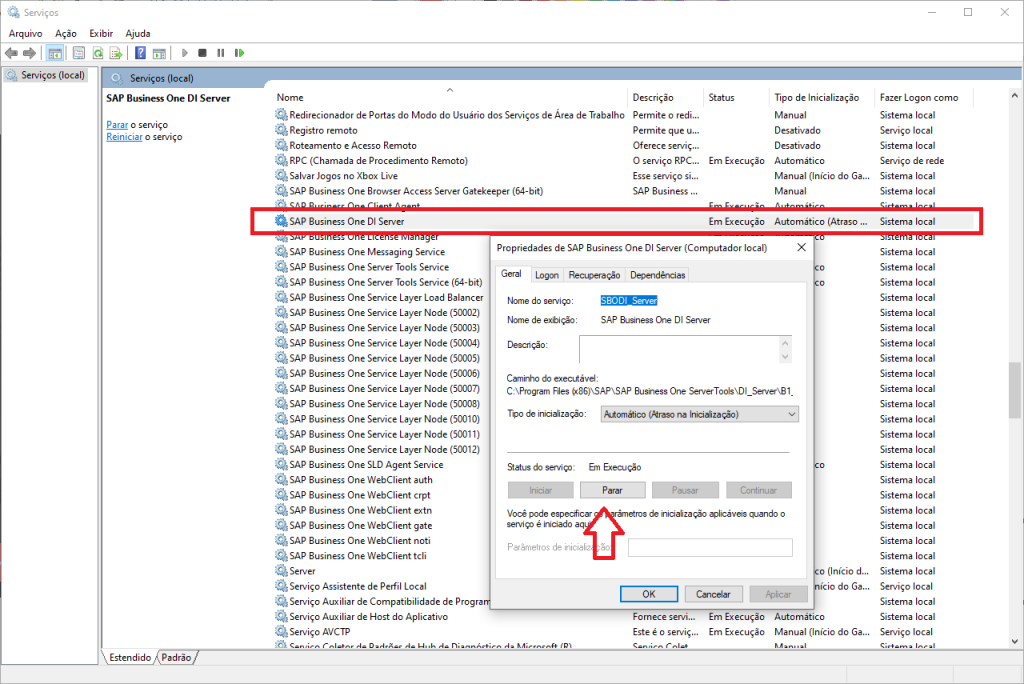Click the Export List toolbar icon
The image size is (1024, 684).
click(116, 53)
